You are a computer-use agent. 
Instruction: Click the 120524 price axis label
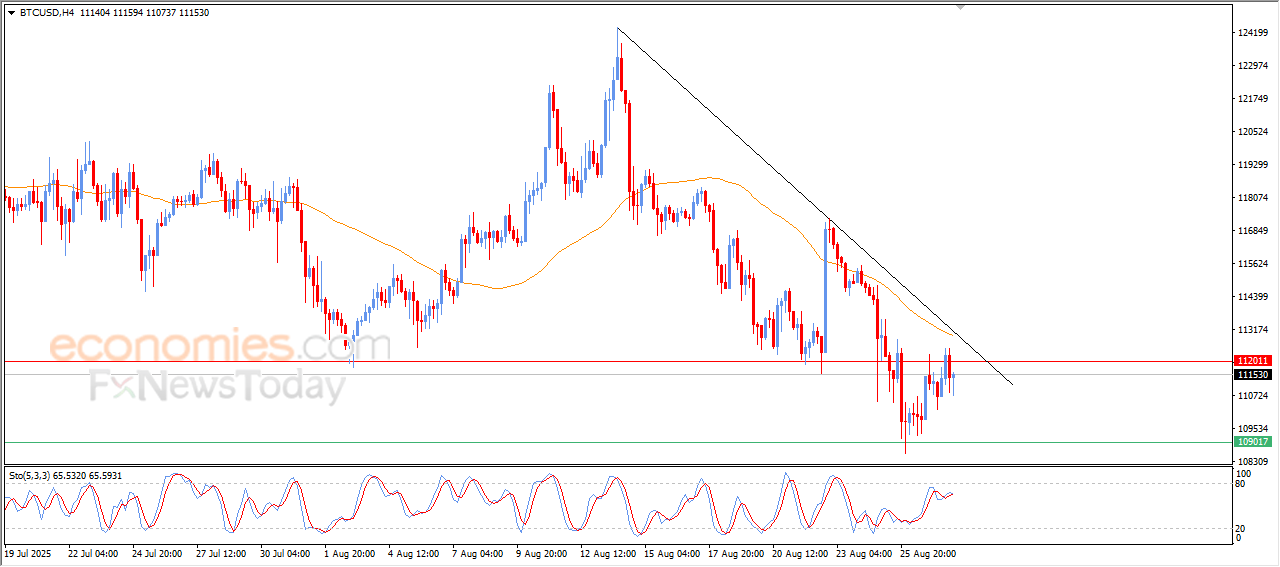tap(1253, 132)
